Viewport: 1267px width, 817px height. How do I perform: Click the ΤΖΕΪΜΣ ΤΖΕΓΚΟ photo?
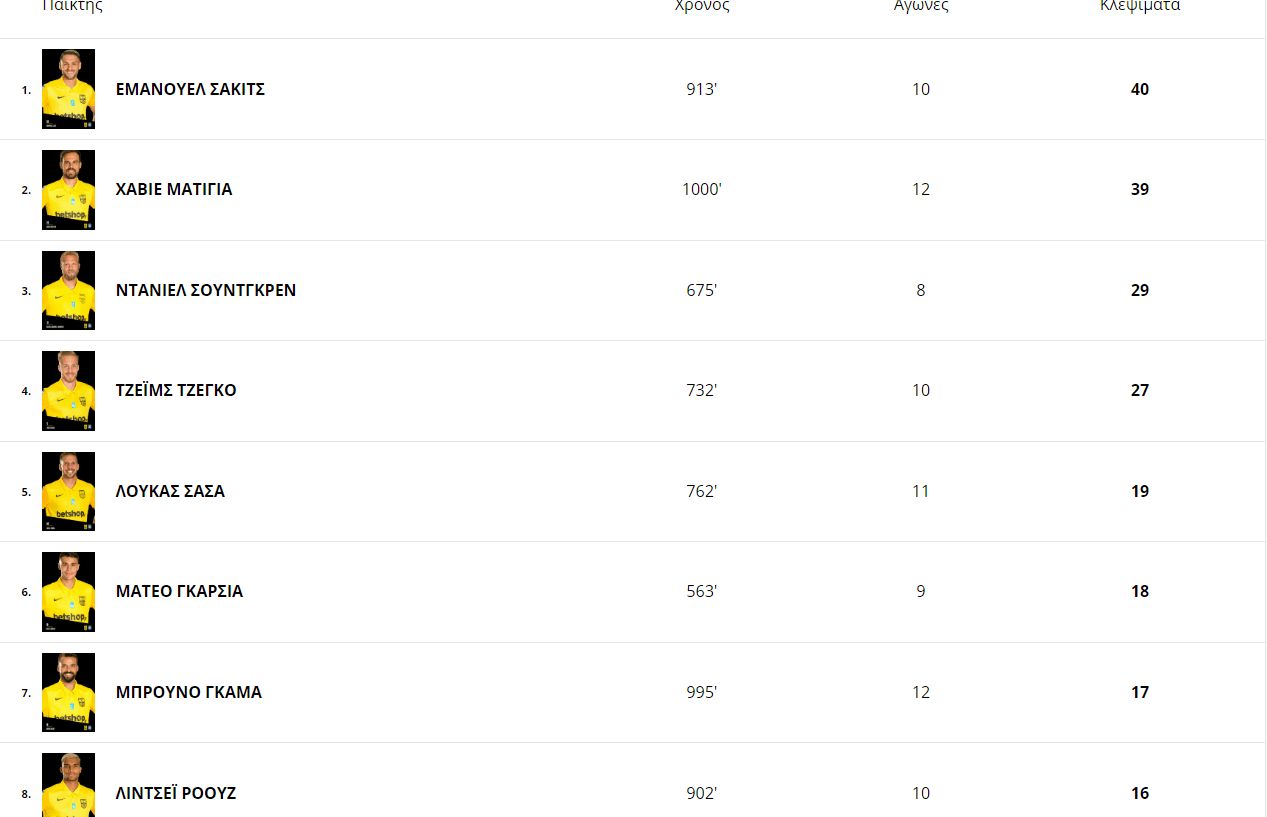(x=68, y=391)
